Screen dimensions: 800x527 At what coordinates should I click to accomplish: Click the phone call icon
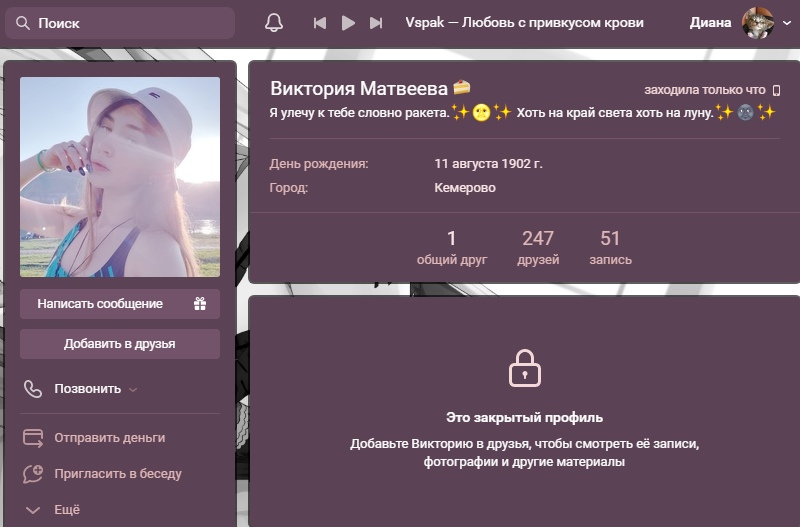33,389
